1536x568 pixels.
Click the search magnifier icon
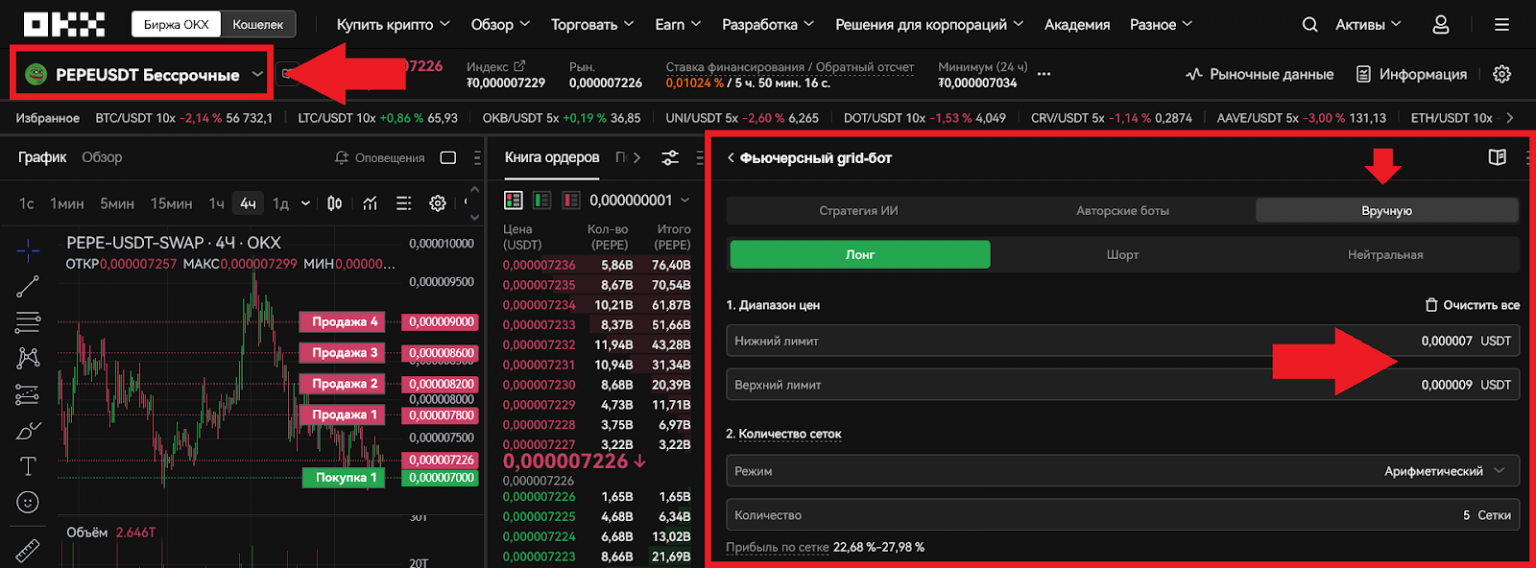[1310, 24]
